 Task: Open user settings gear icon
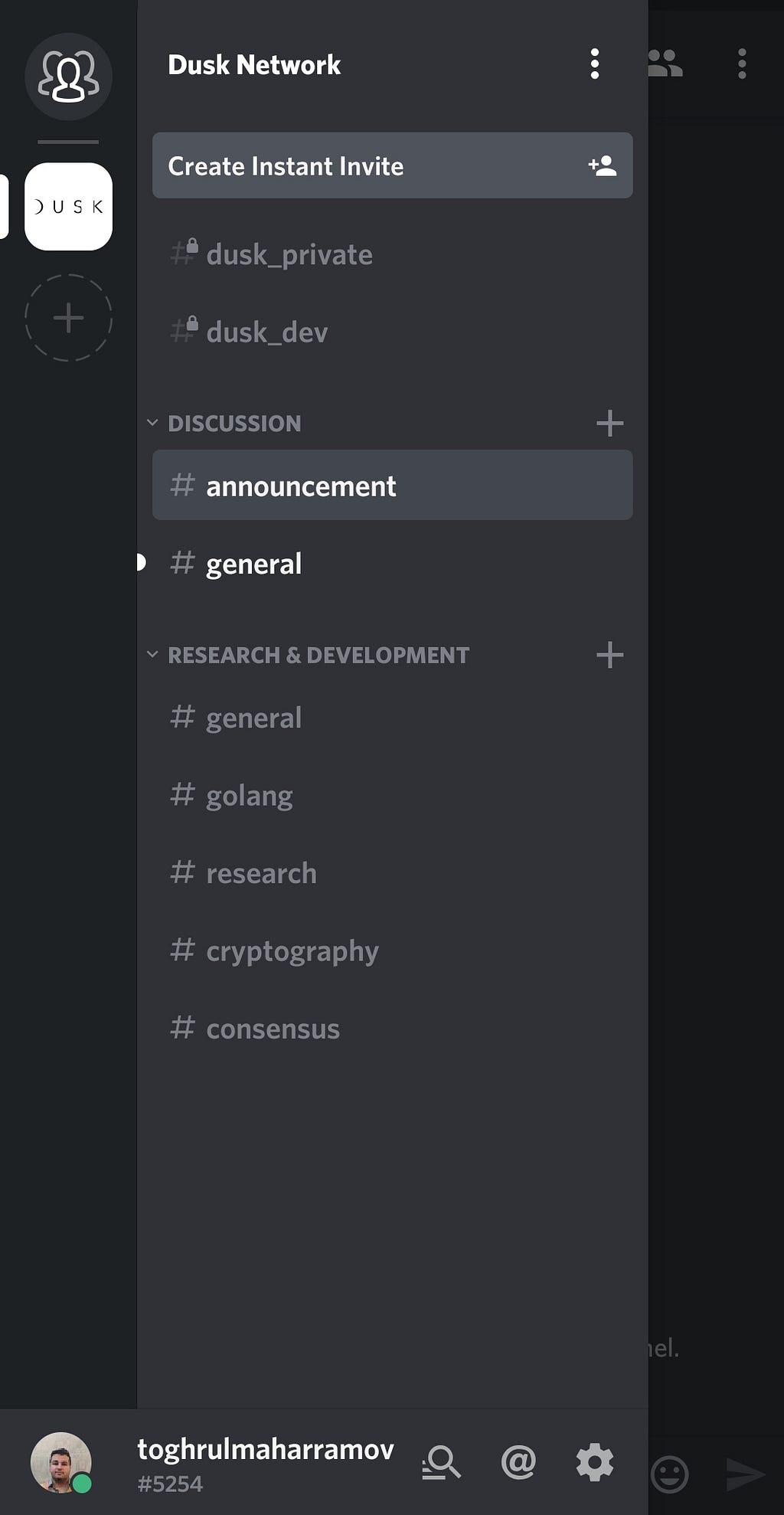pyautogui.click(x=595, y=1462)
